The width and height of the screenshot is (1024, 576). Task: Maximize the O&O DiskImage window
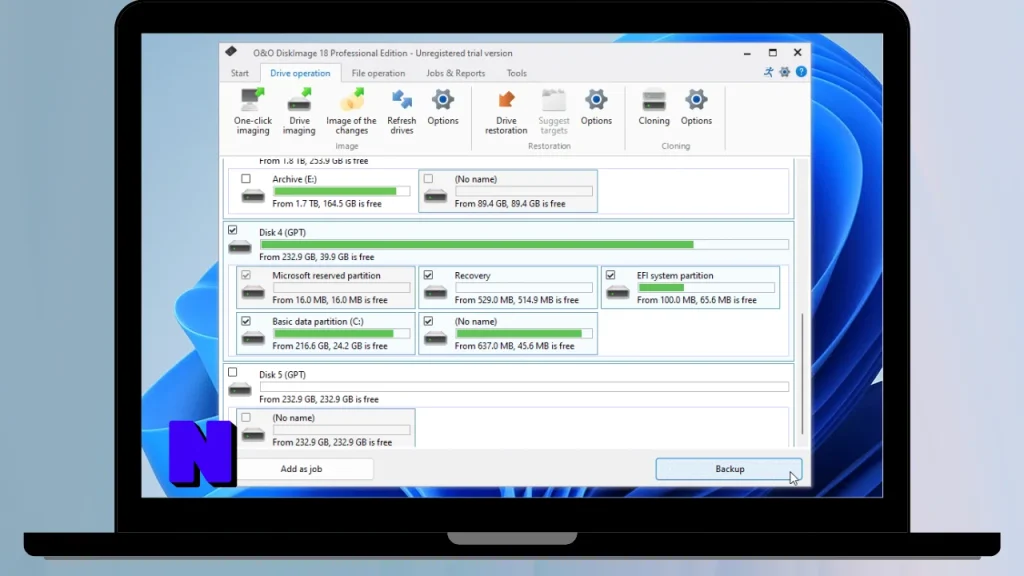click(773, 53)
